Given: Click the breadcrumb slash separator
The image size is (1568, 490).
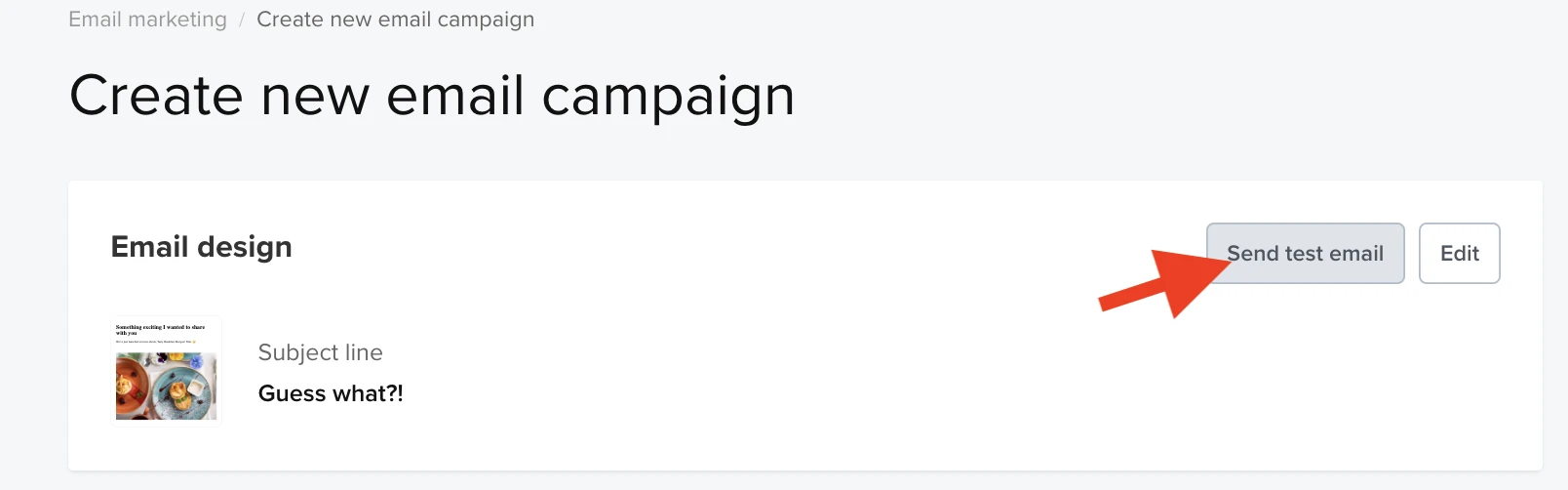Looking at the screenshot, I should (x=242, y=20).
